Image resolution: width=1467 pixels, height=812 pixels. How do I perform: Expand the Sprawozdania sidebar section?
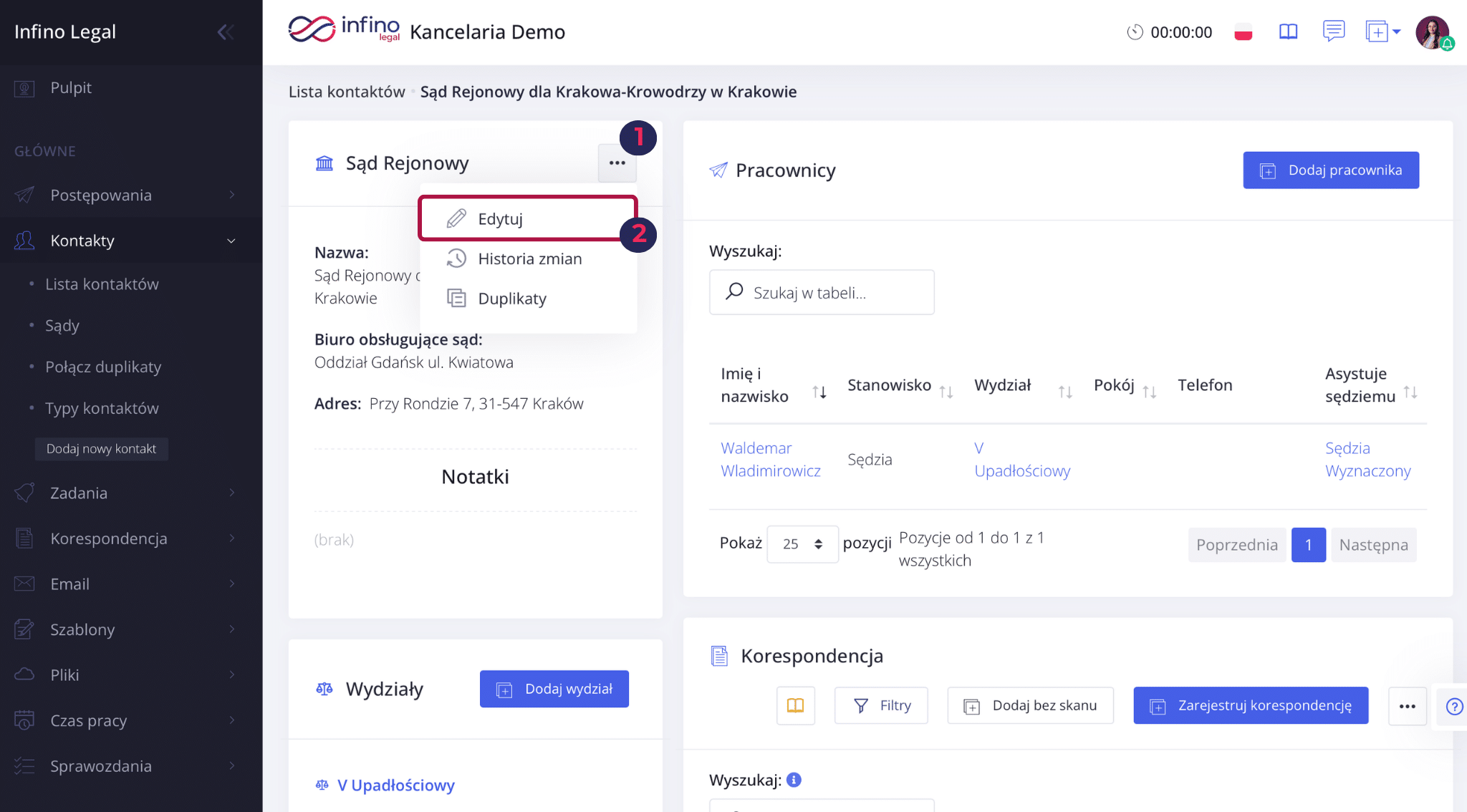(131, 766)
